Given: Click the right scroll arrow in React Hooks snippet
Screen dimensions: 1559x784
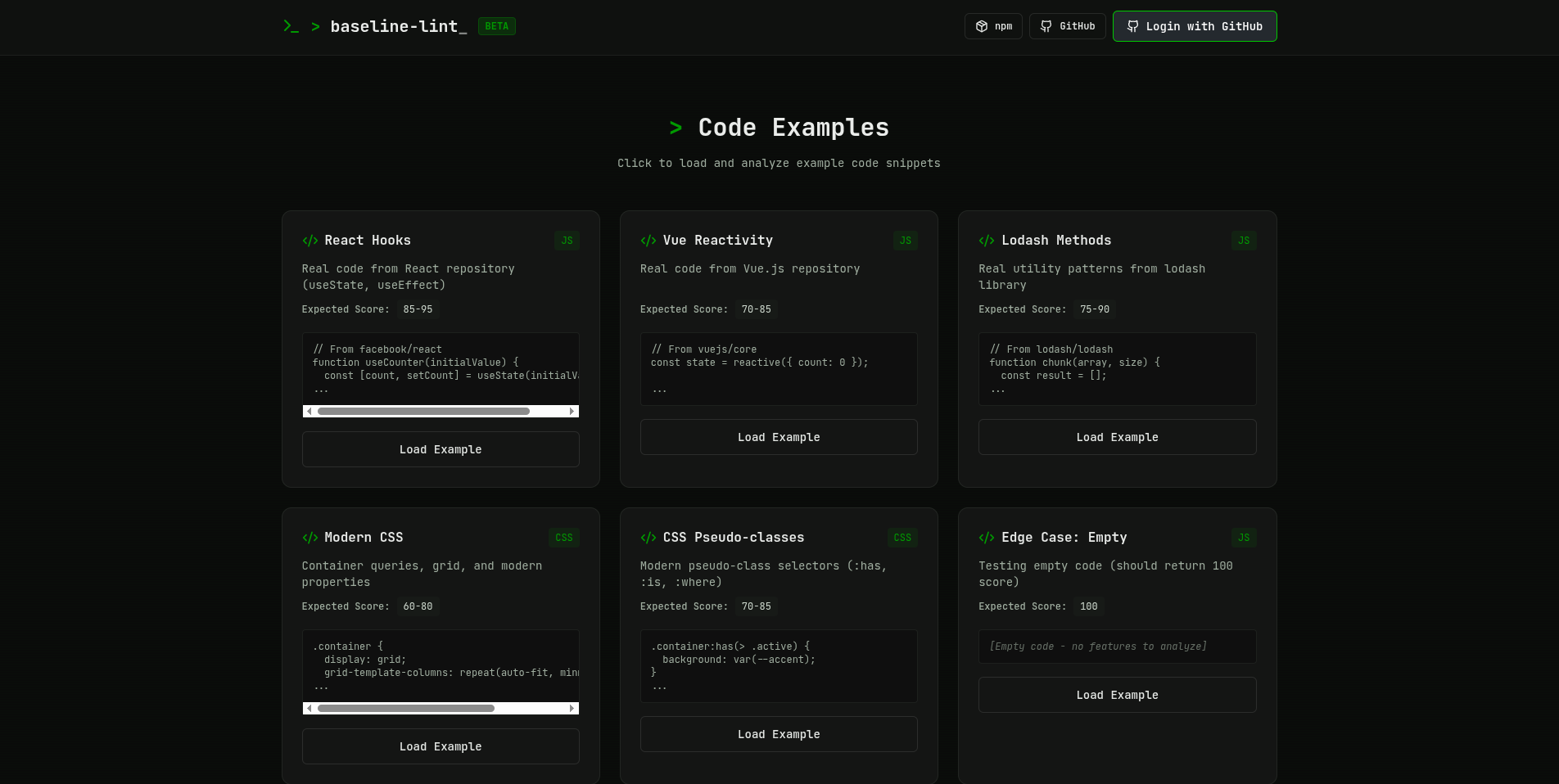Looking at the screenshot, I should (x=572, y=412).
